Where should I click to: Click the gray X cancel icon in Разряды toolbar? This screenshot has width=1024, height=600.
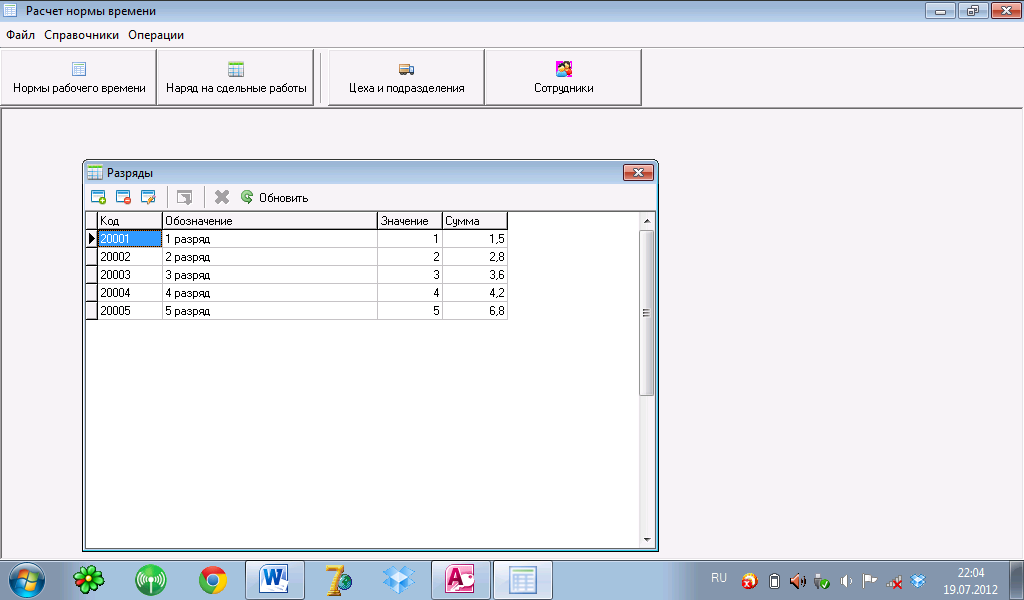[222, 197]
